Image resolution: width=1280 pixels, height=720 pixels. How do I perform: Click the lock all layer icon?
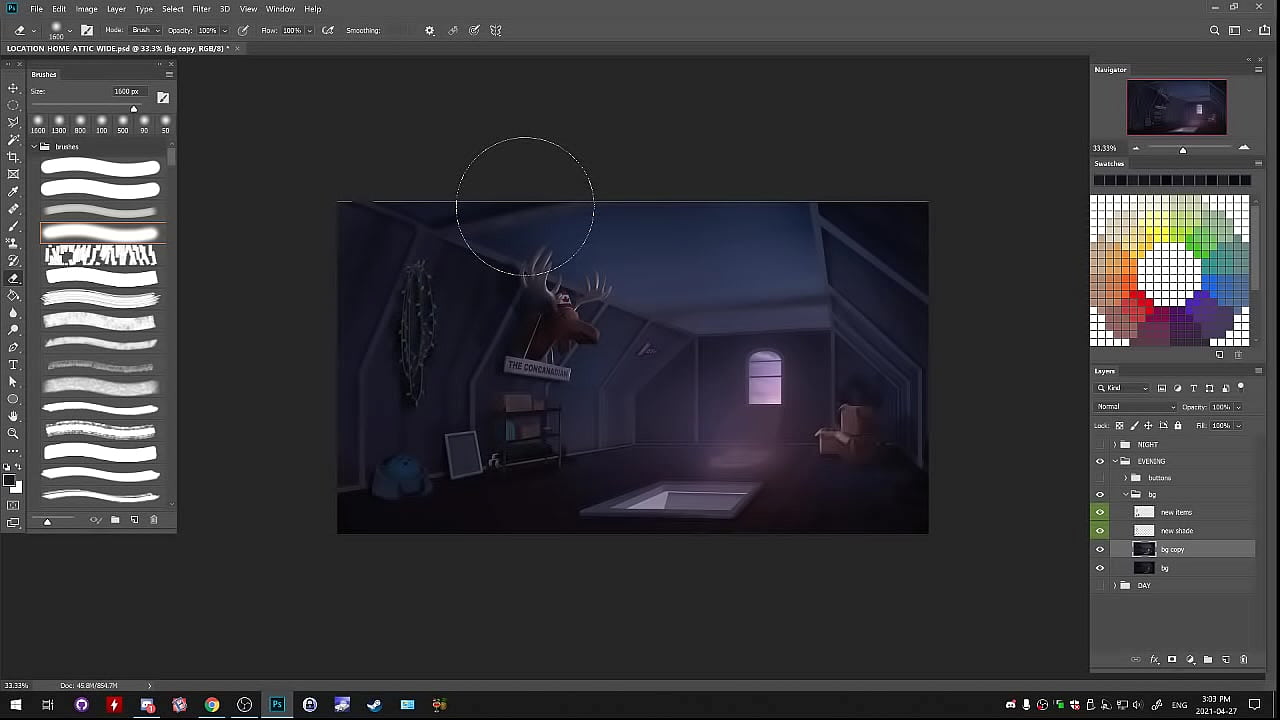click(x=1177, y=425)
